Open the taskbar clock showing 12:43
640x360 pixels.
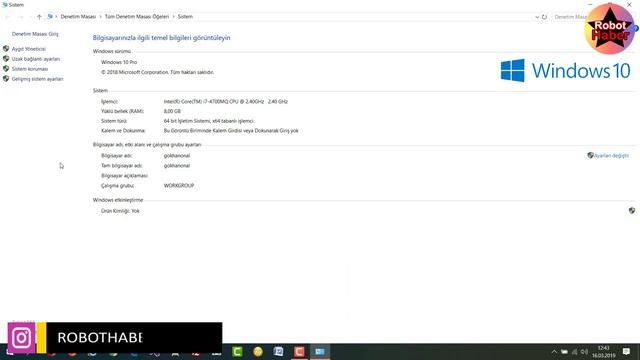coord(603,352)
